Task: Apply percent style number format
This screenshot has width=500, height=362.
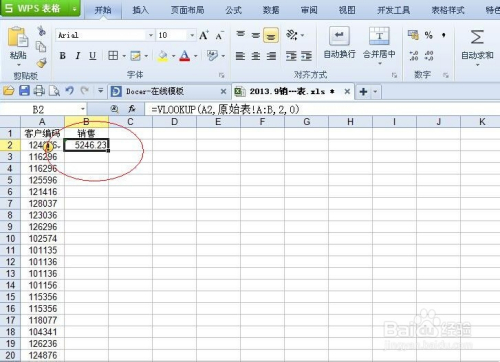Action: (428, 35)
